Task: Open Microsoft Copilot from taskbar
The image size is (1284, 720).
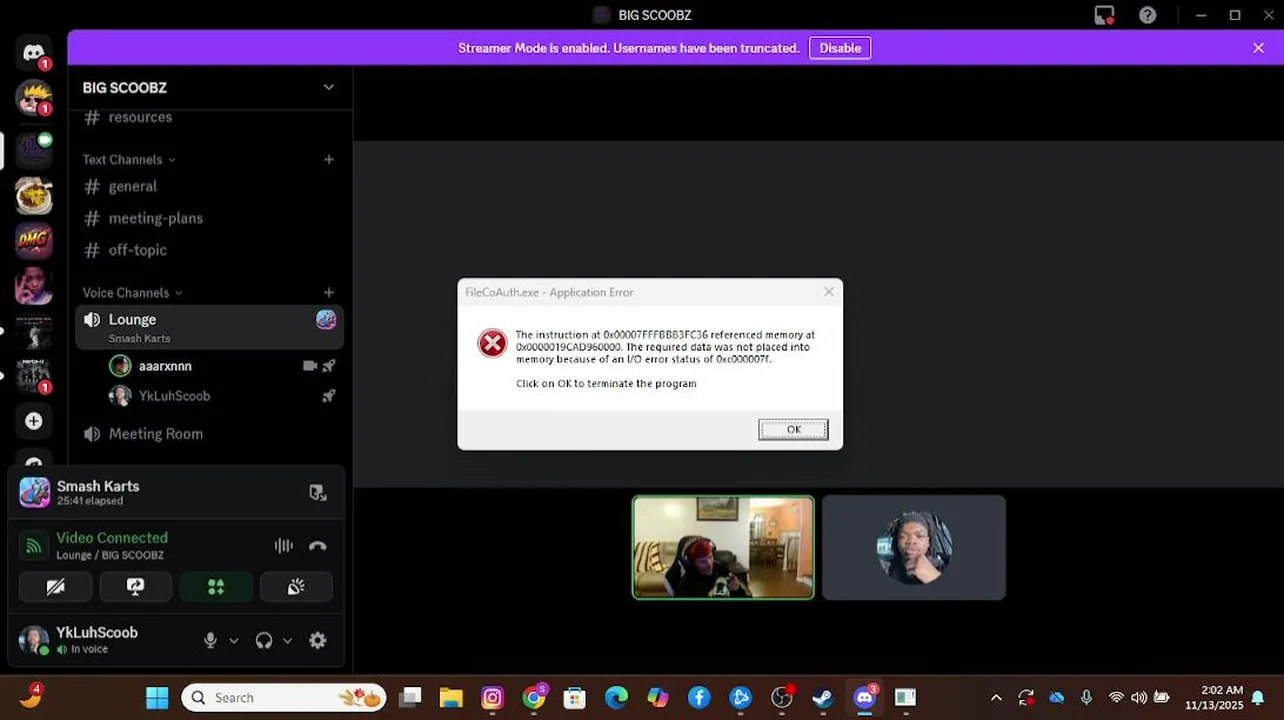Action: pos(657,697)
